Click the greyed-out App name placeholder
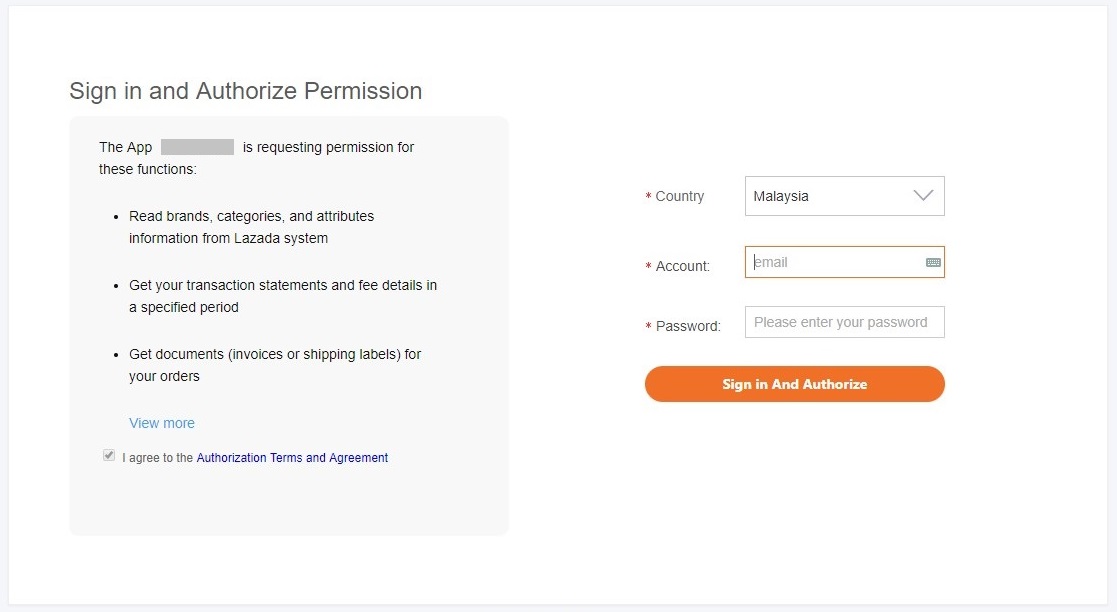The height and width of the screenshot is (612, 1117). [x=197, y=147]
